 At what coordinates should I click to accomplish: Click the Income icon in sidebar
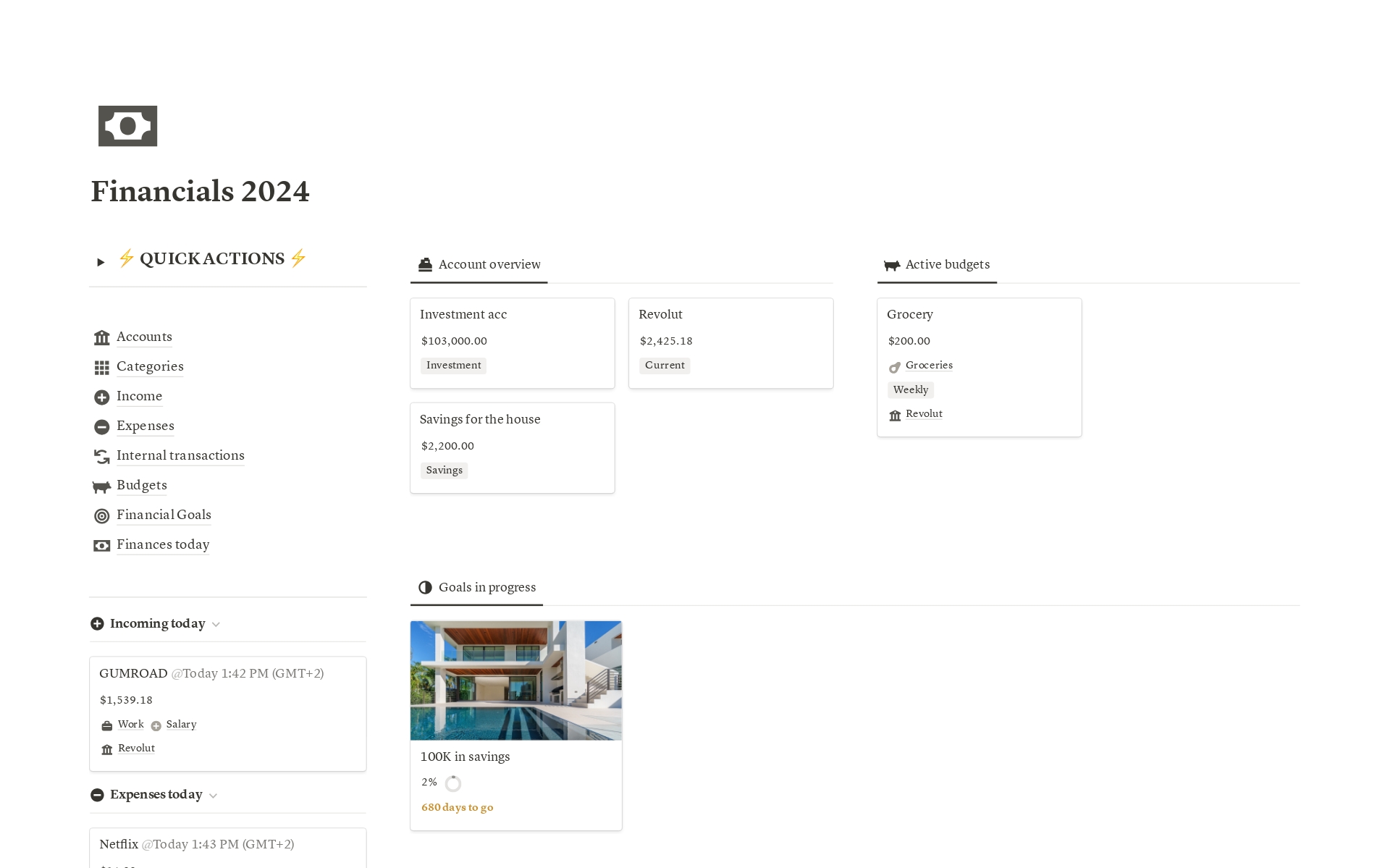coord(101,395)
